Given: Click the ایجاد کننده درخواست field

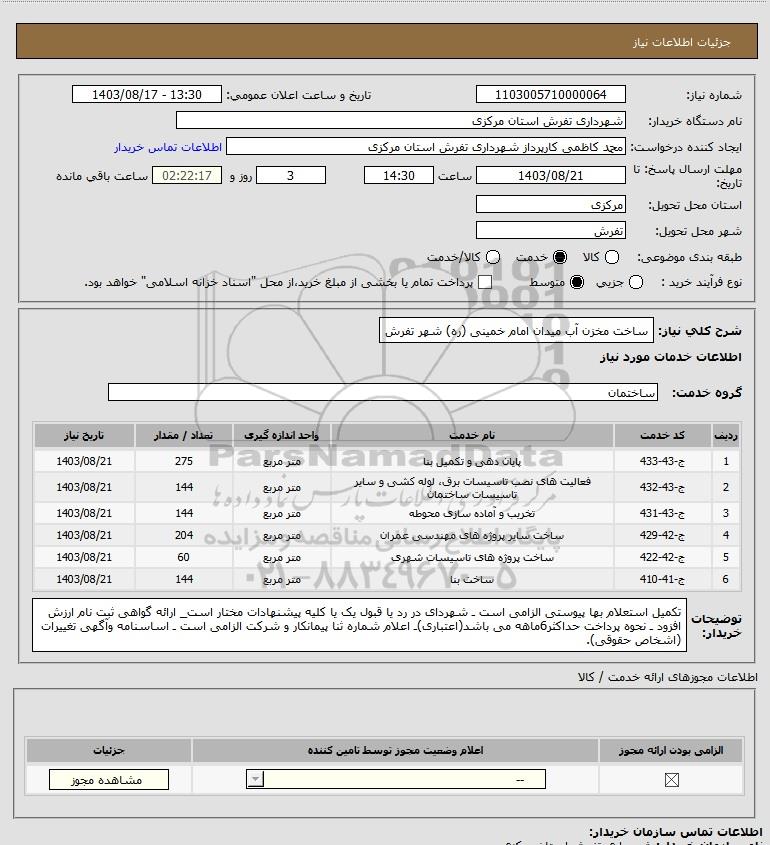Looking at the screenshot, I should (x=426, y=147).
